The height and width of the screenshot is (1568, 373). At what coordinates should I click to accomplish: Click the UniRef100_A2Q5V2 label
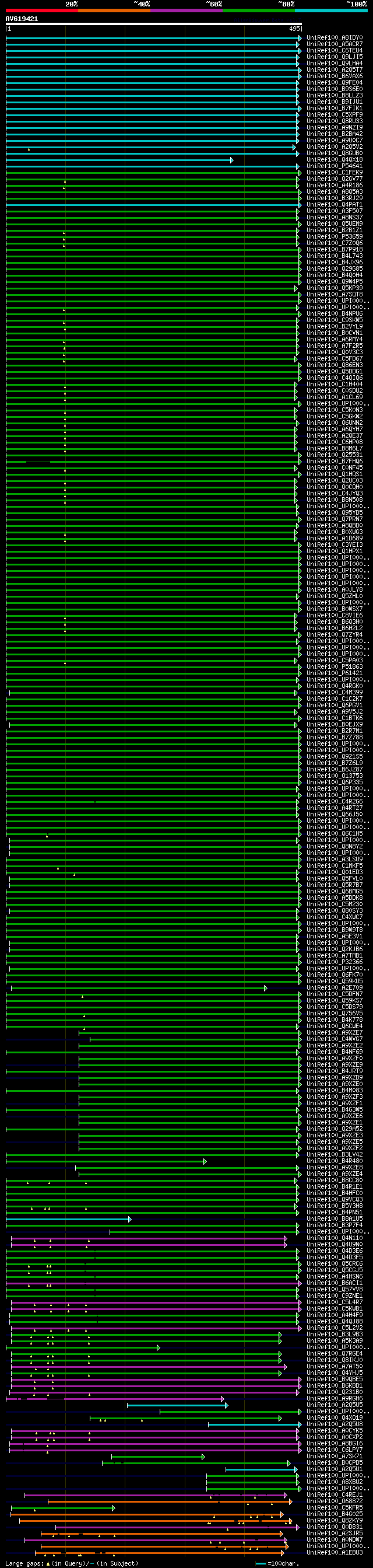tap(335, 146)
